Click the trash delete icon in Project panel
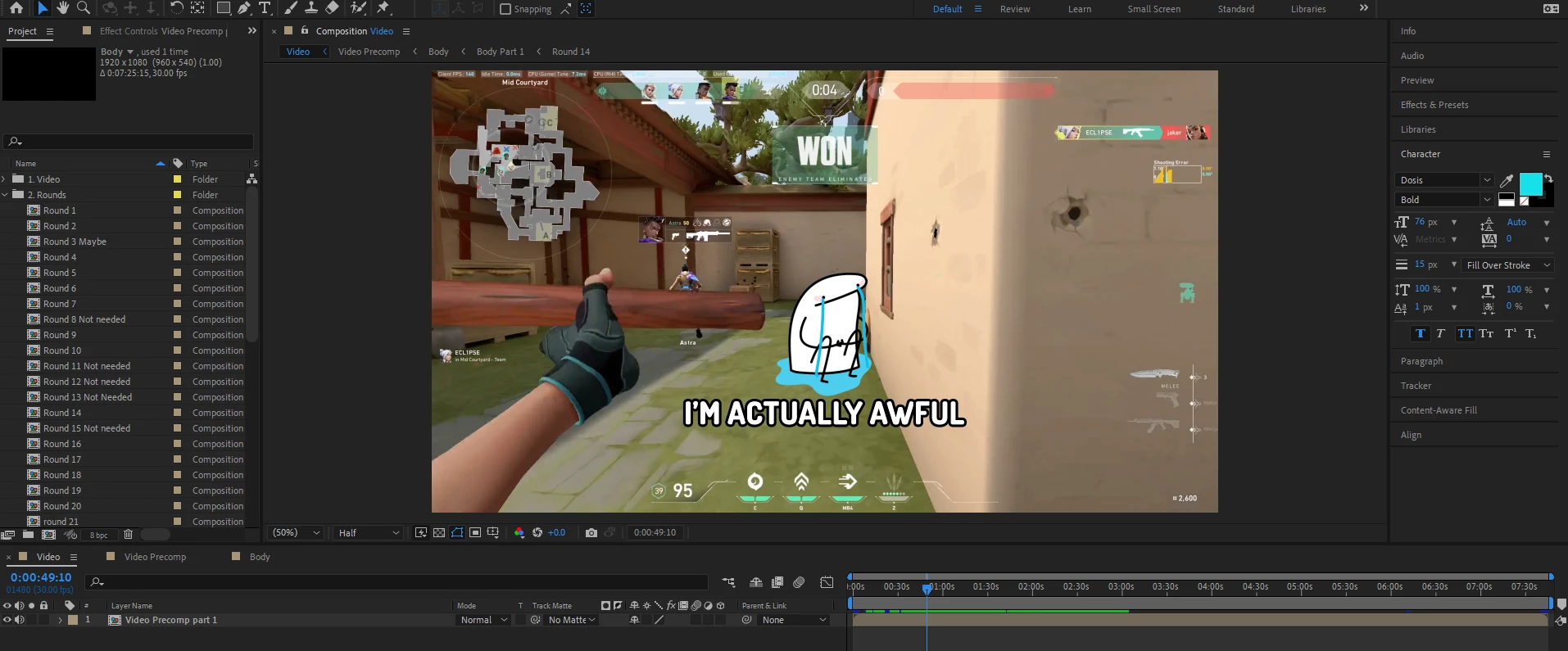This screenshot has height=651, width=1568. tap(128, 535)
